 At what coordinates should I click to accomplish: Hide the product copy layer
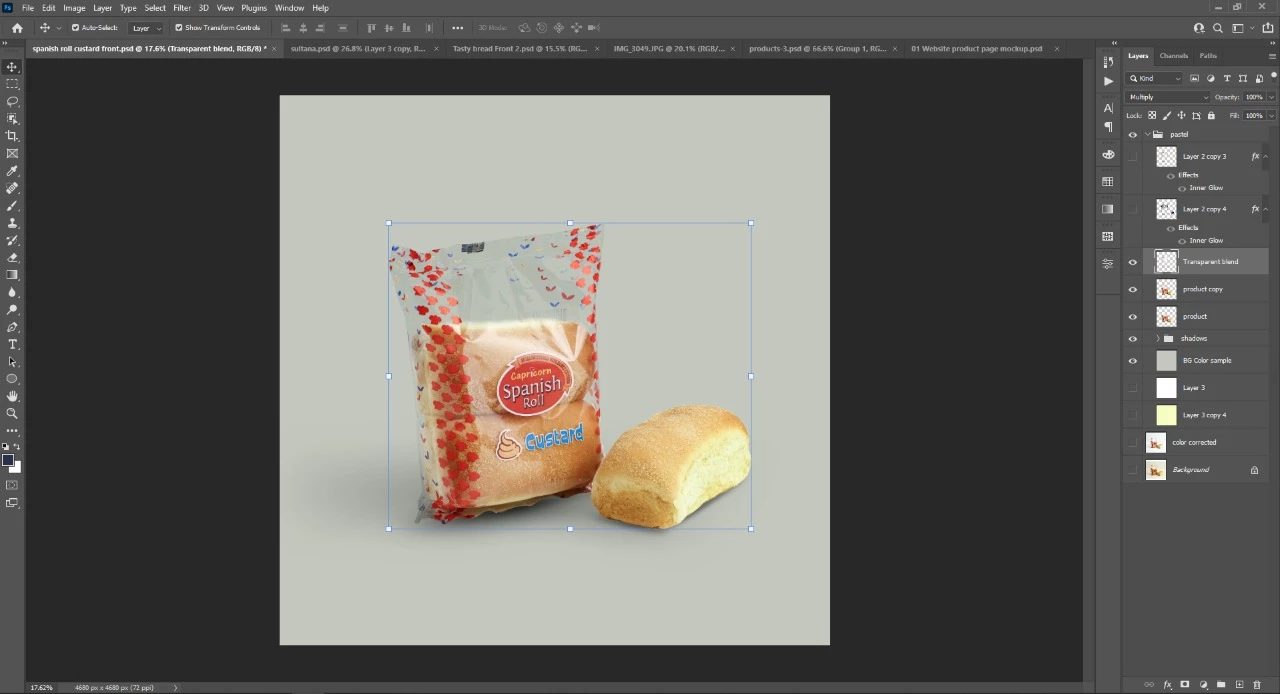click(1133, 289)
